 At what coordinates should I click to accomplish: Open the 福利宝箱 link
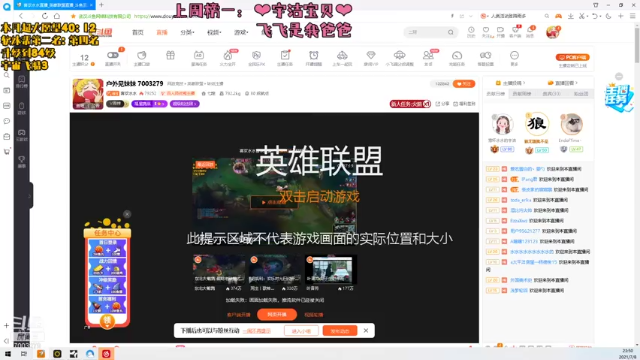click(x=464, y=104)
